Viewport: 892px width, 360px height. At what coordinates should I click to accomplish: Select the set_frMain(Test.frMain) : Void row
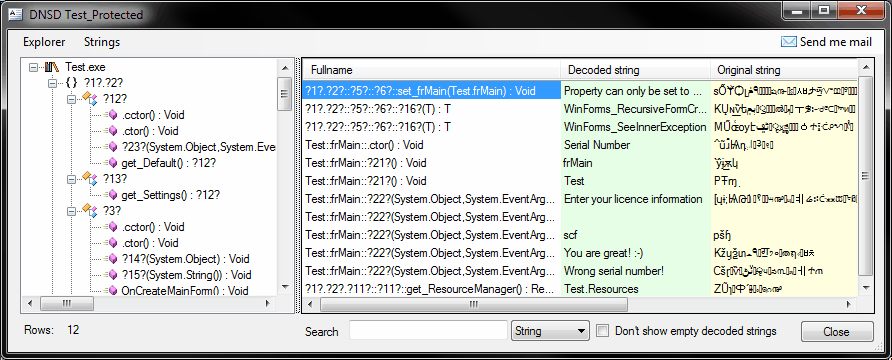coord(431,91)
